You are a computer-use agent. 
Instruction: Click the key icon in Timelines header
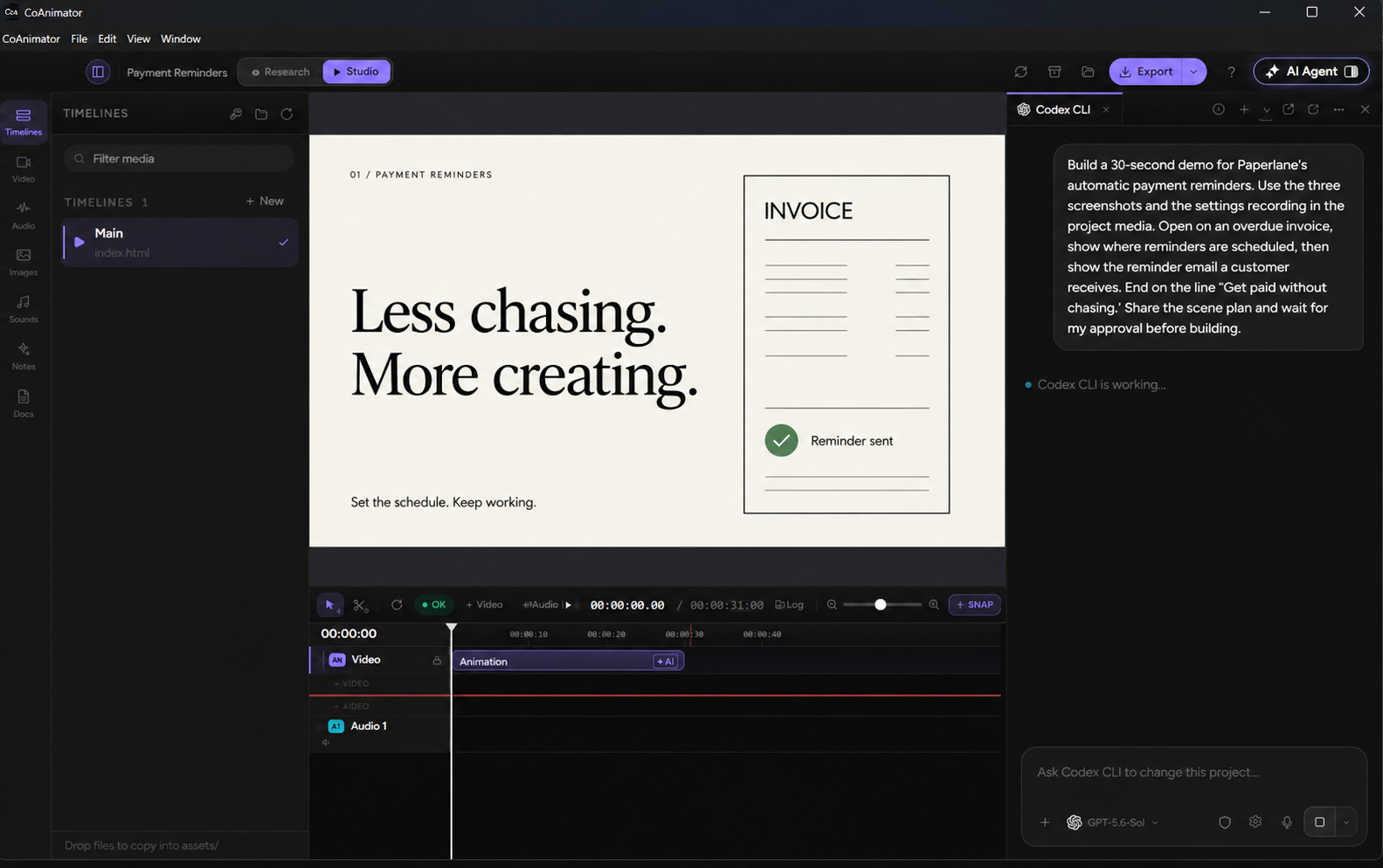coord(236,114)
